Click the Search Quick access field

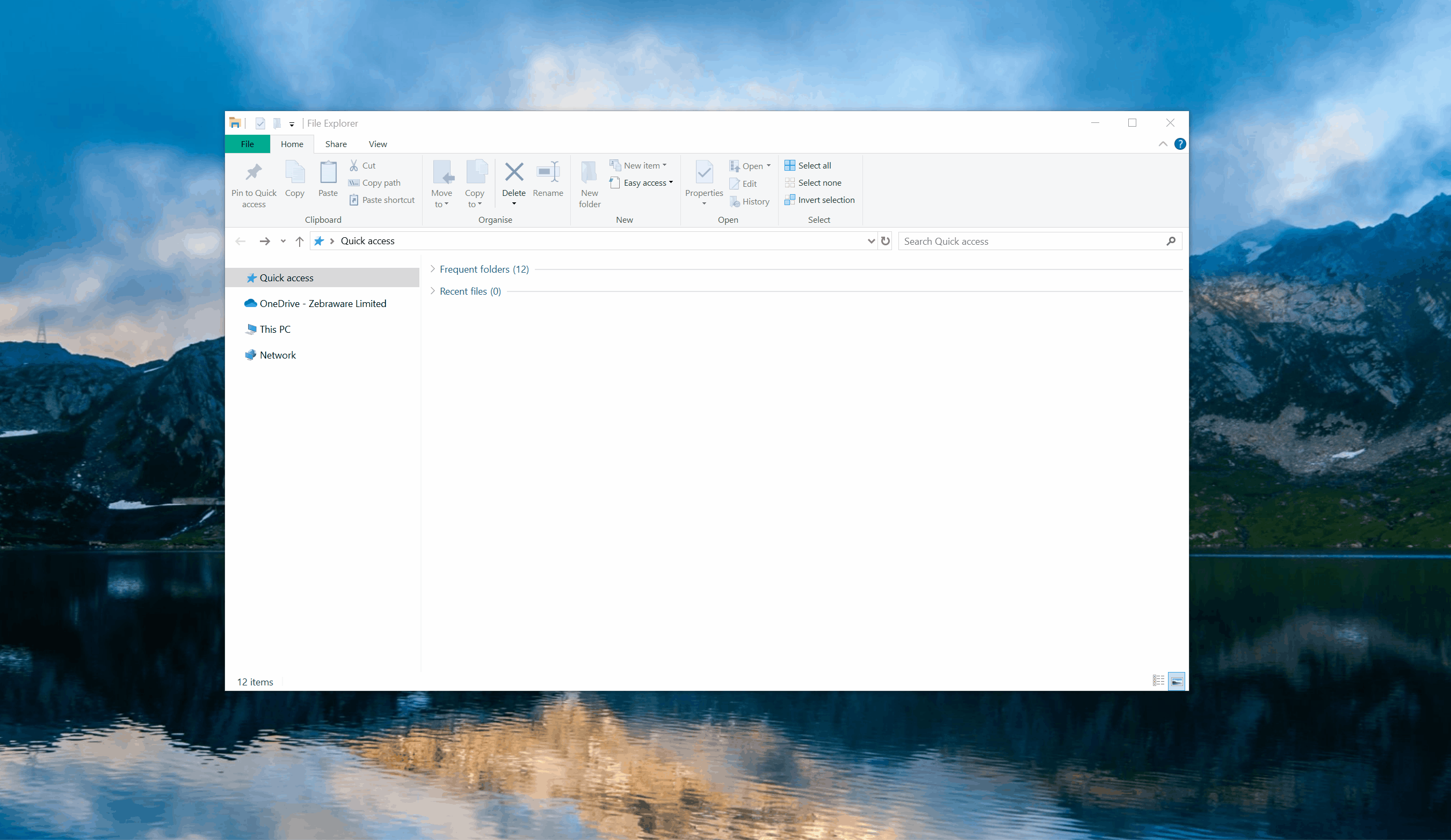[1040, 241]
